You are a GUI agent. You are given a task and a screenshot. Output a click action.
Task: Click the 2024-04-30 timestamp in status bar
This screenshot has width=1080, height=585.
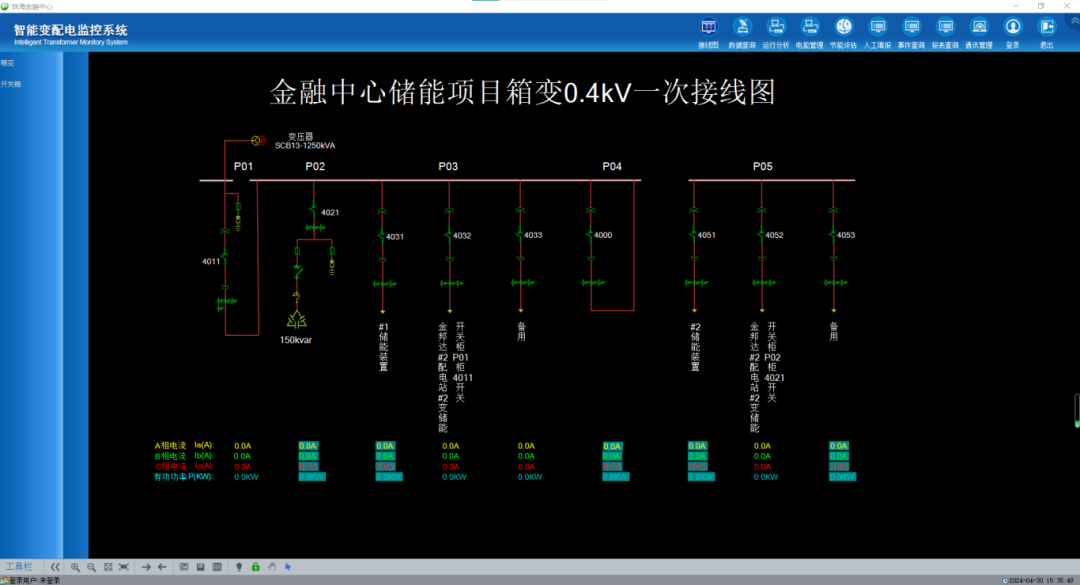click(1040, 581)
